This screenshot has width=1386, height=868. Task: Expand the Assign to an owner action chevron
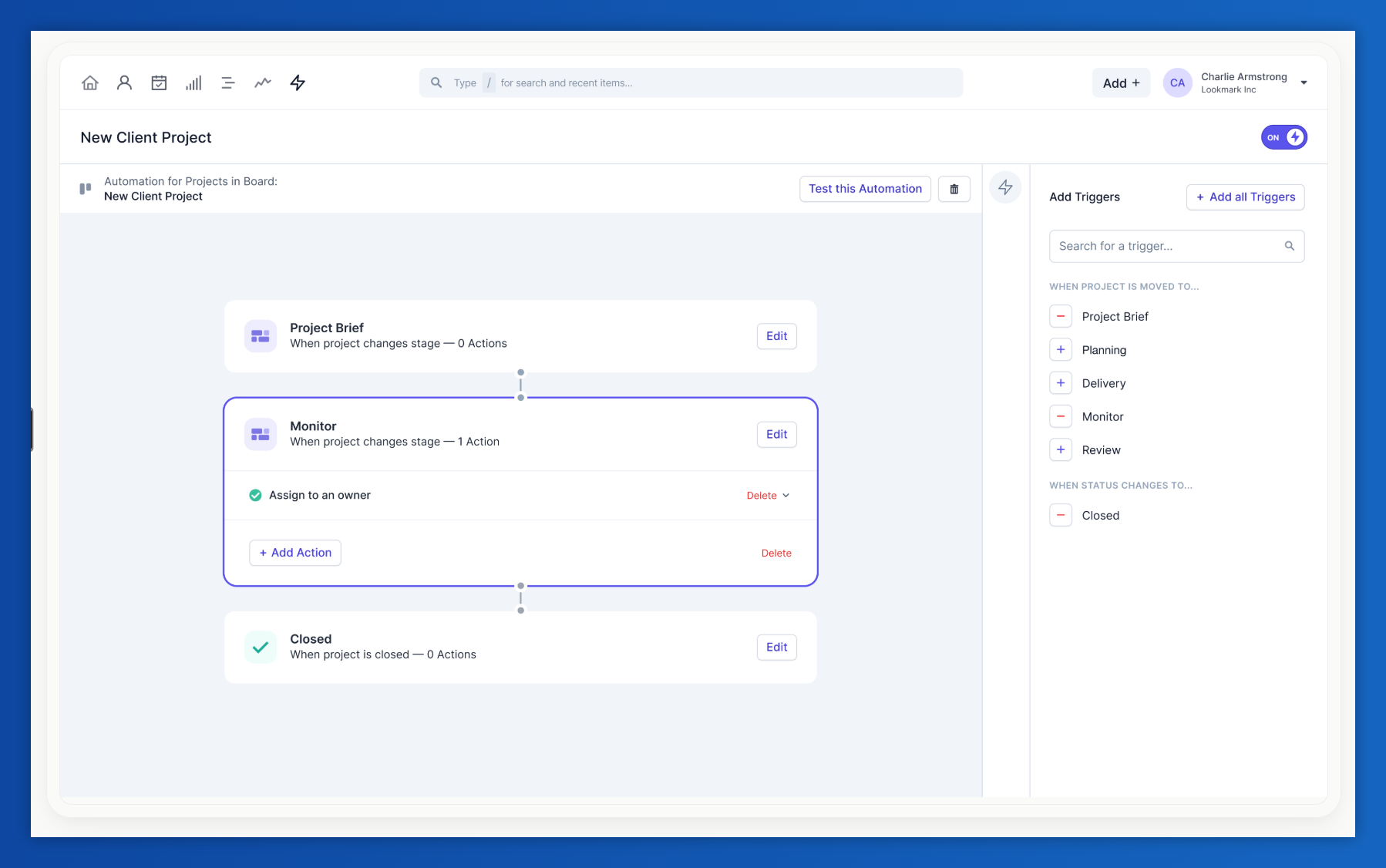click(x=786, y=496)
